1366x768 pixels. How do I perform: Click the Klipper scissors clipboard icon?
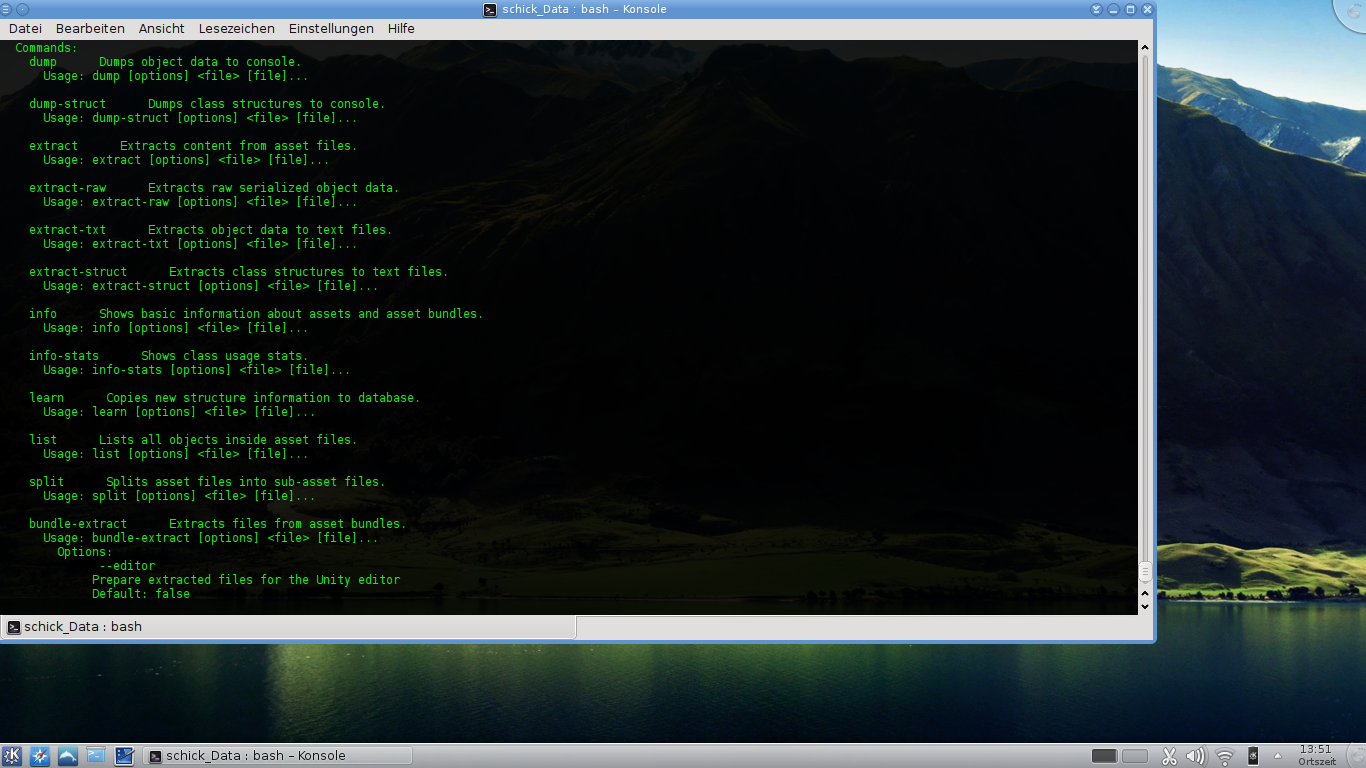1170,756
